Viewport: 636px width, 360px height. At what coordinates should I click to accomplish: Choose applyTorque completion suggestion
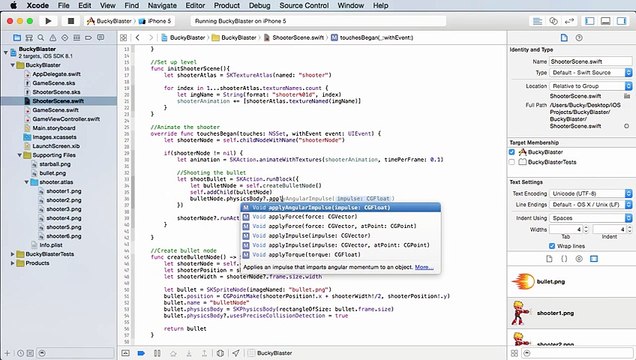[340, 255]
